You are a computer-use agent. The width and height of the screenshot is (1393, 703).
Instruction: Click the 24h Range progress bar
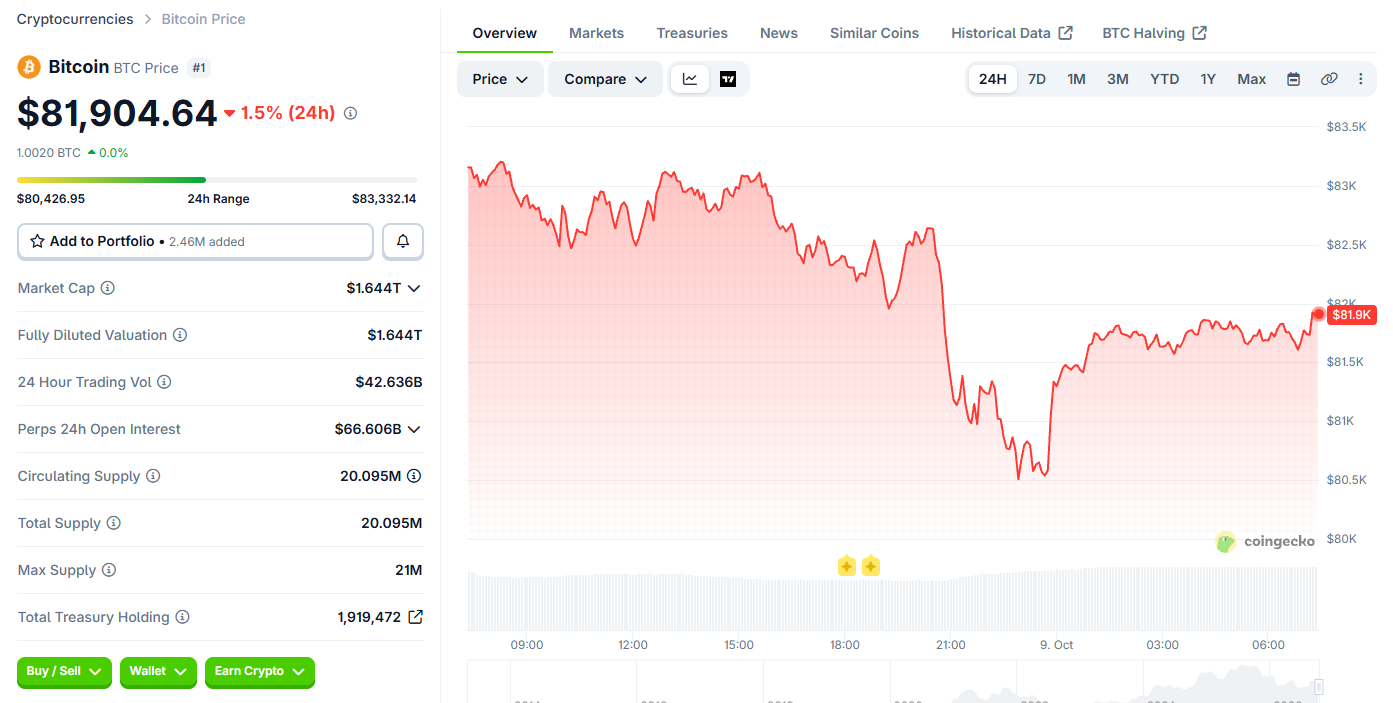point(217,180)
